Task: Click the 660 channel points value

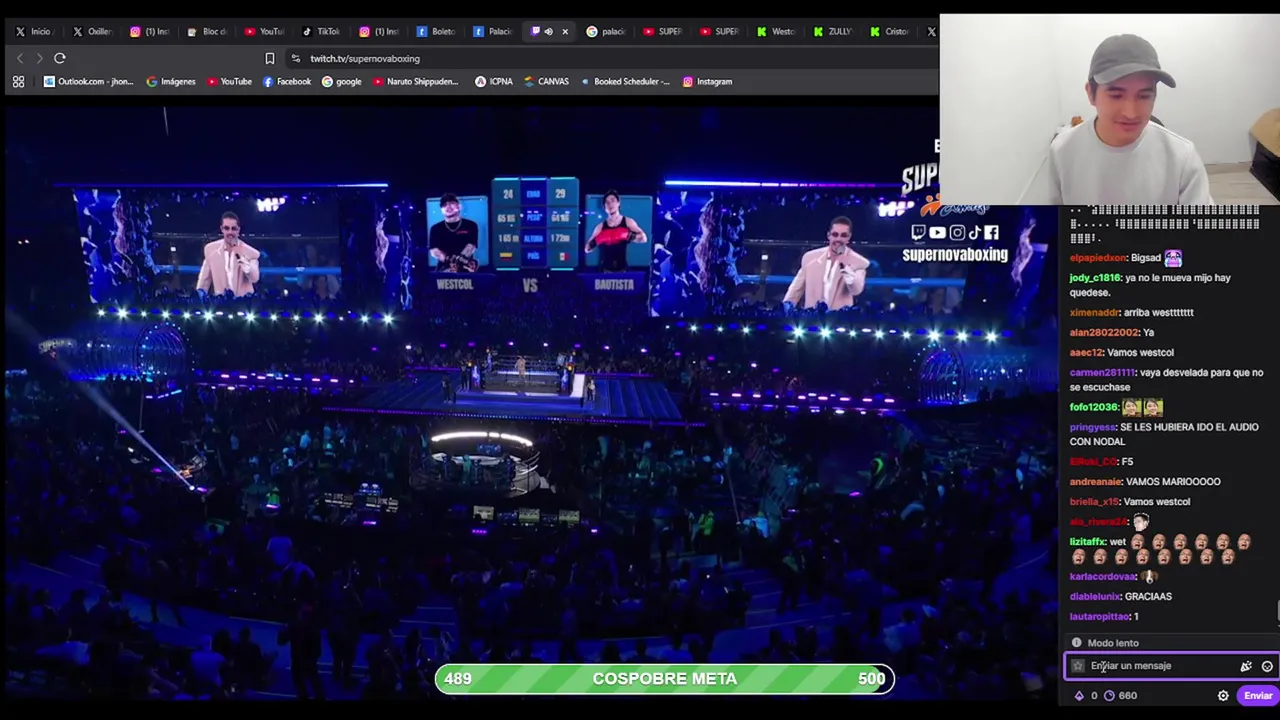Action: pos(1128,696)
